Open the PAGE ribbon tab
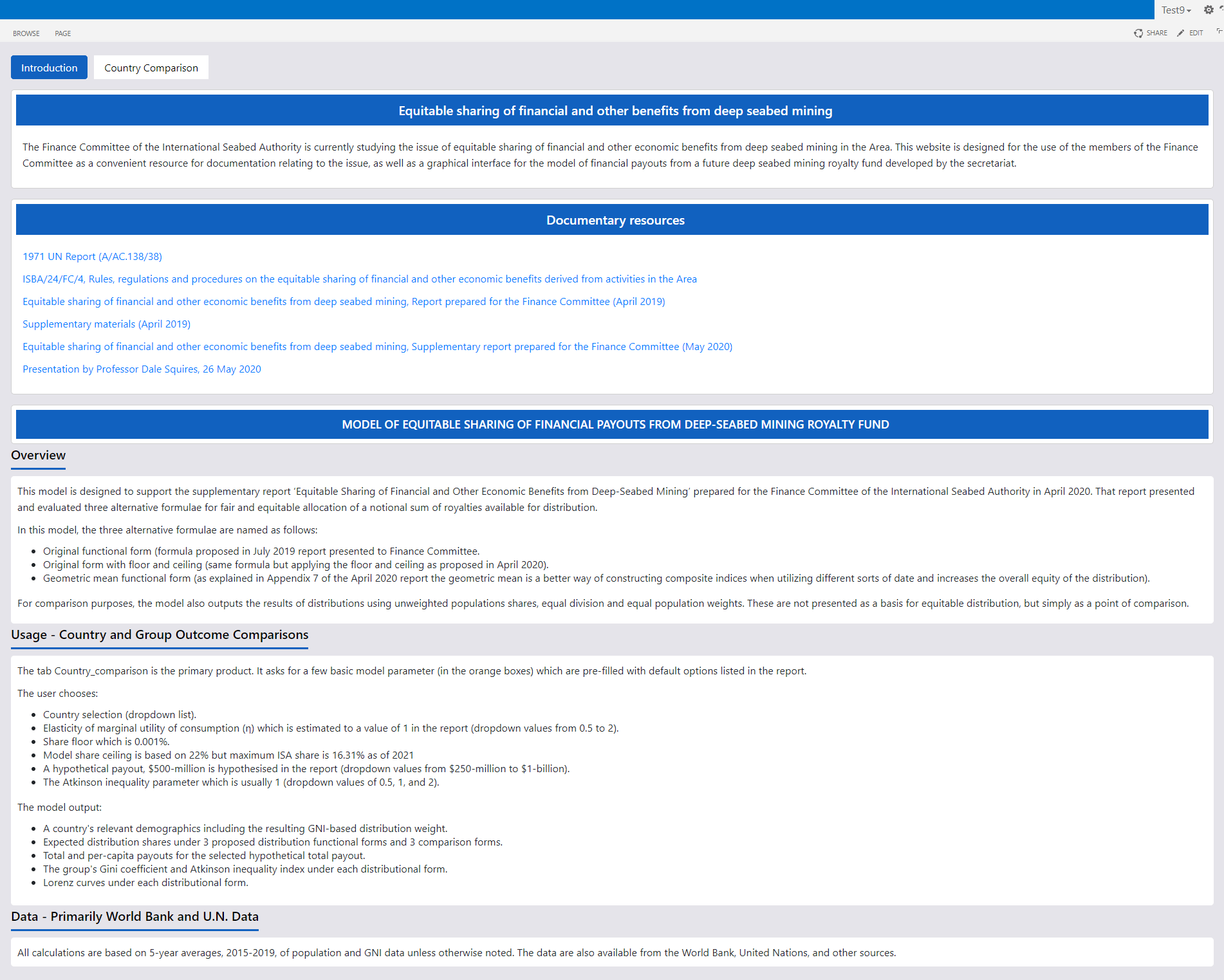Image resolution: width=1224 pixels, height=980 pixels. pos(63,33)
